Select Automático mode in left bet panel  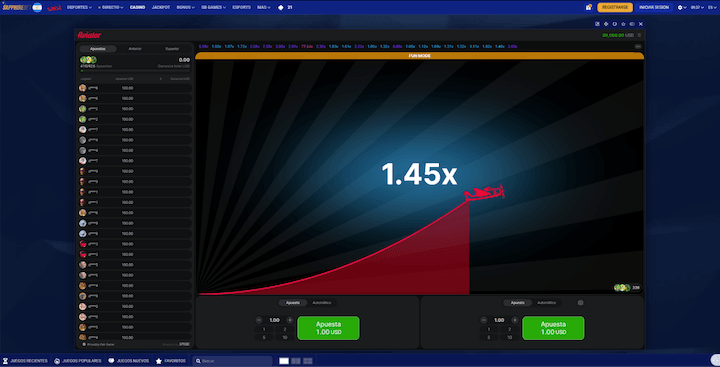click(321, 303)
